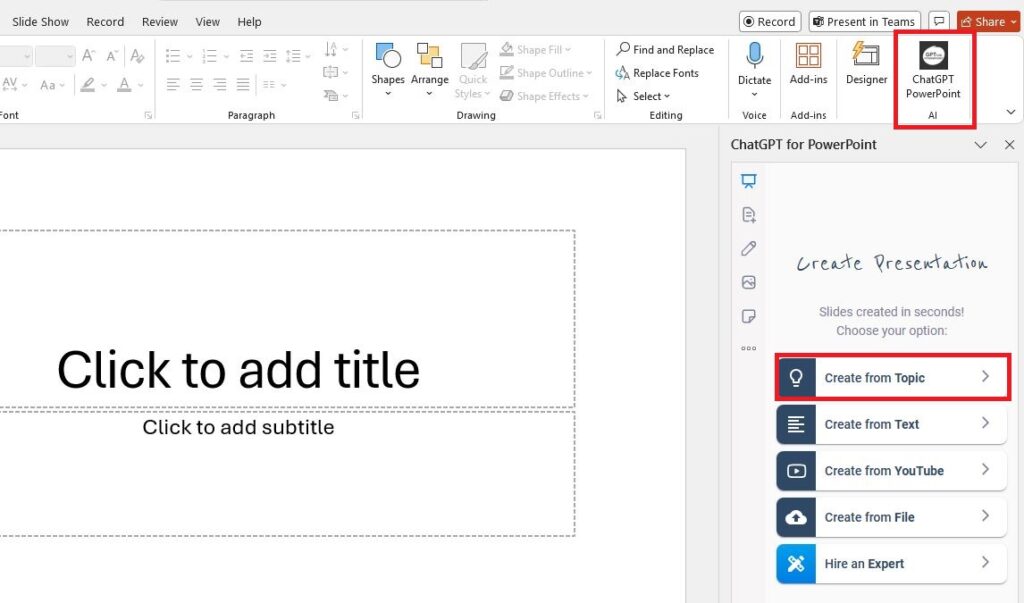Click Find and Replace
1024x603 pixels.
(665, 50)
